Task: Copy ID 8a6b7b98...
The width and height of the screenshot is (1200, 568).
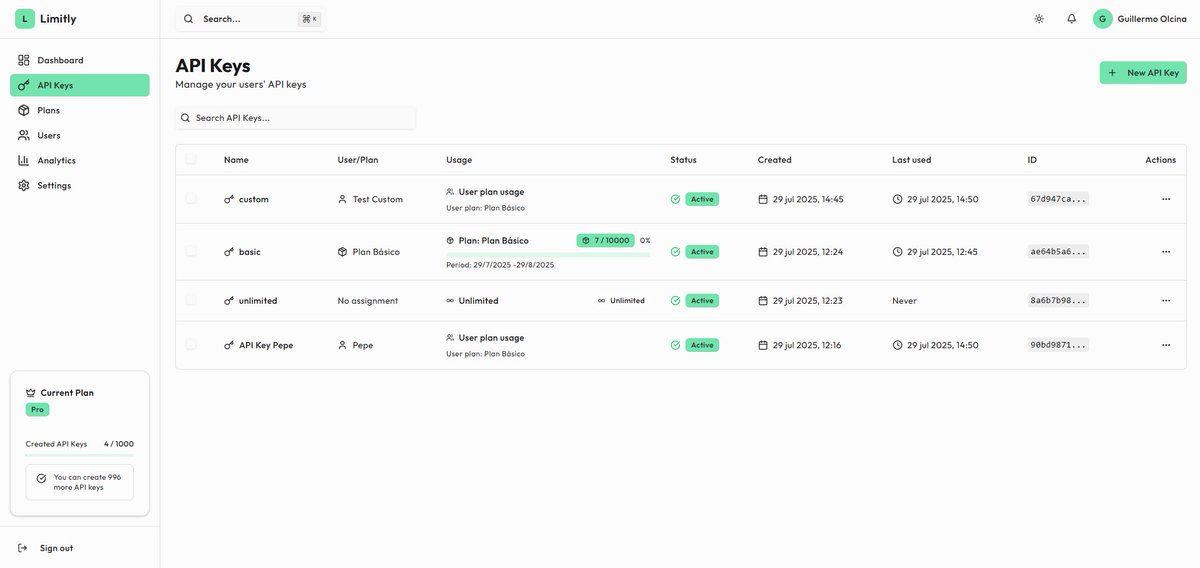Action: point(1058,301)
